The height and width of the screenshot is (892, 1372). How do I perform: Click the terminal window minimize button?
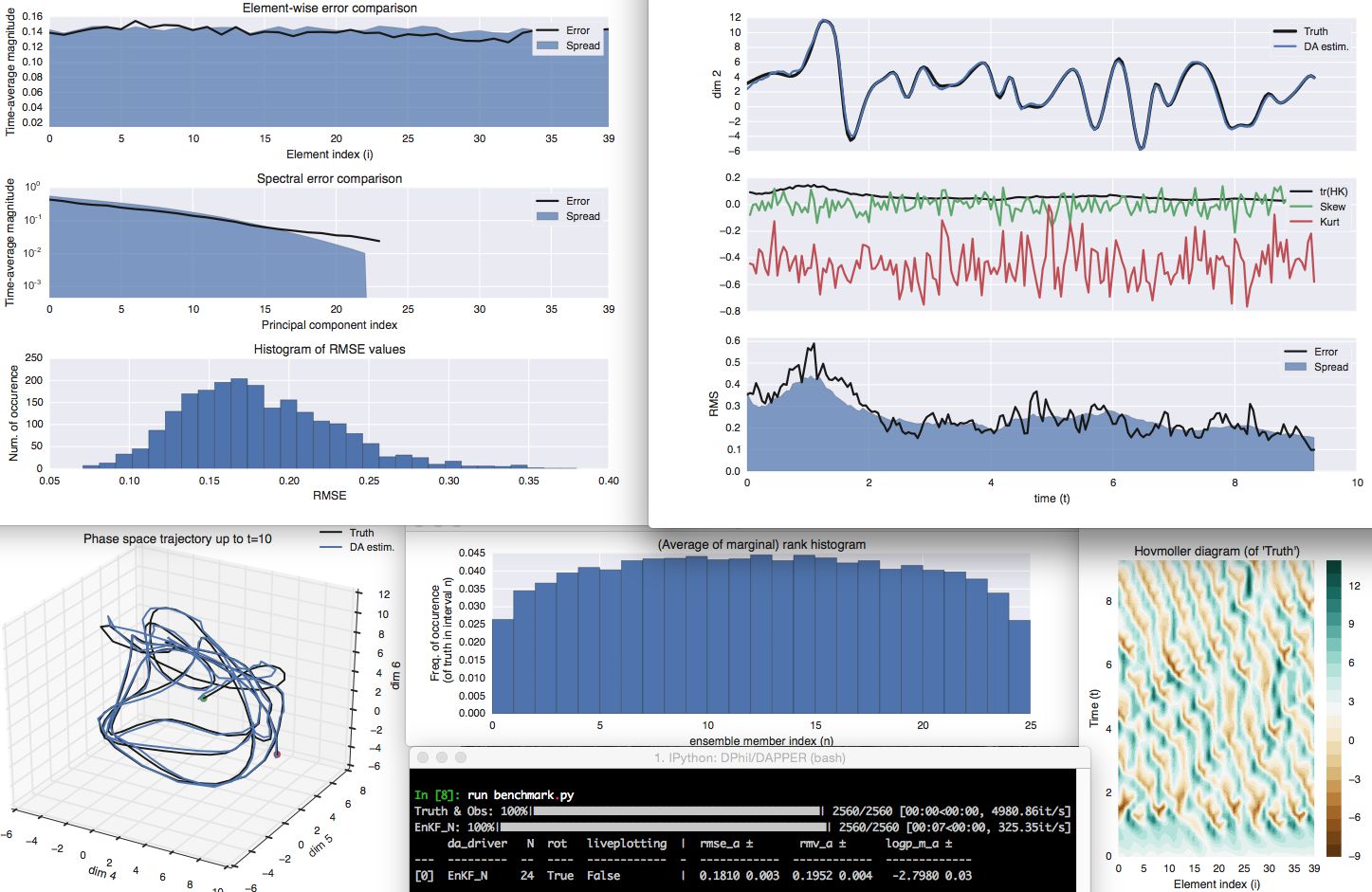coord(442,757)
